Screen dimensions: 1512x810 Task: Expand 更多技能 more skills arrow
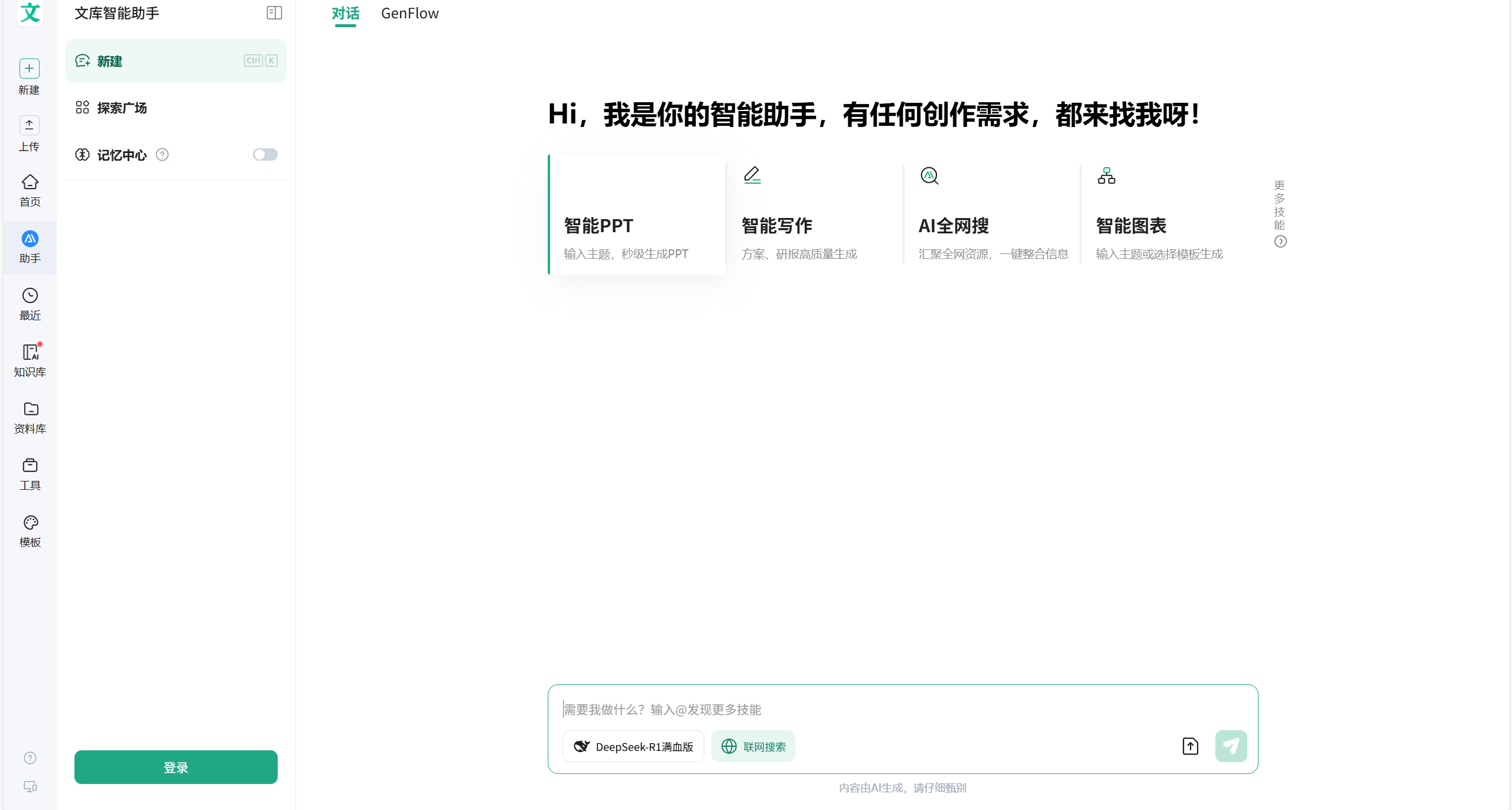1280,242
